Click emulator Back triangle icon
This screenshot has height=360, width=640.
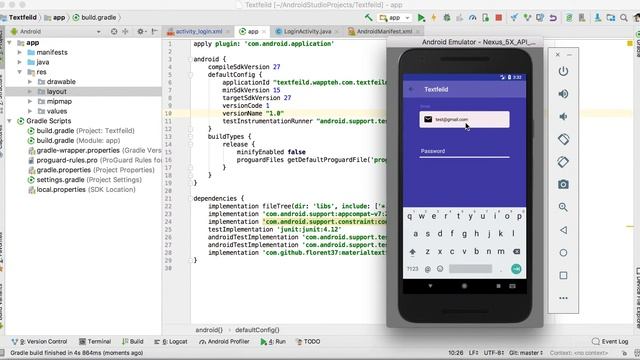563,230
